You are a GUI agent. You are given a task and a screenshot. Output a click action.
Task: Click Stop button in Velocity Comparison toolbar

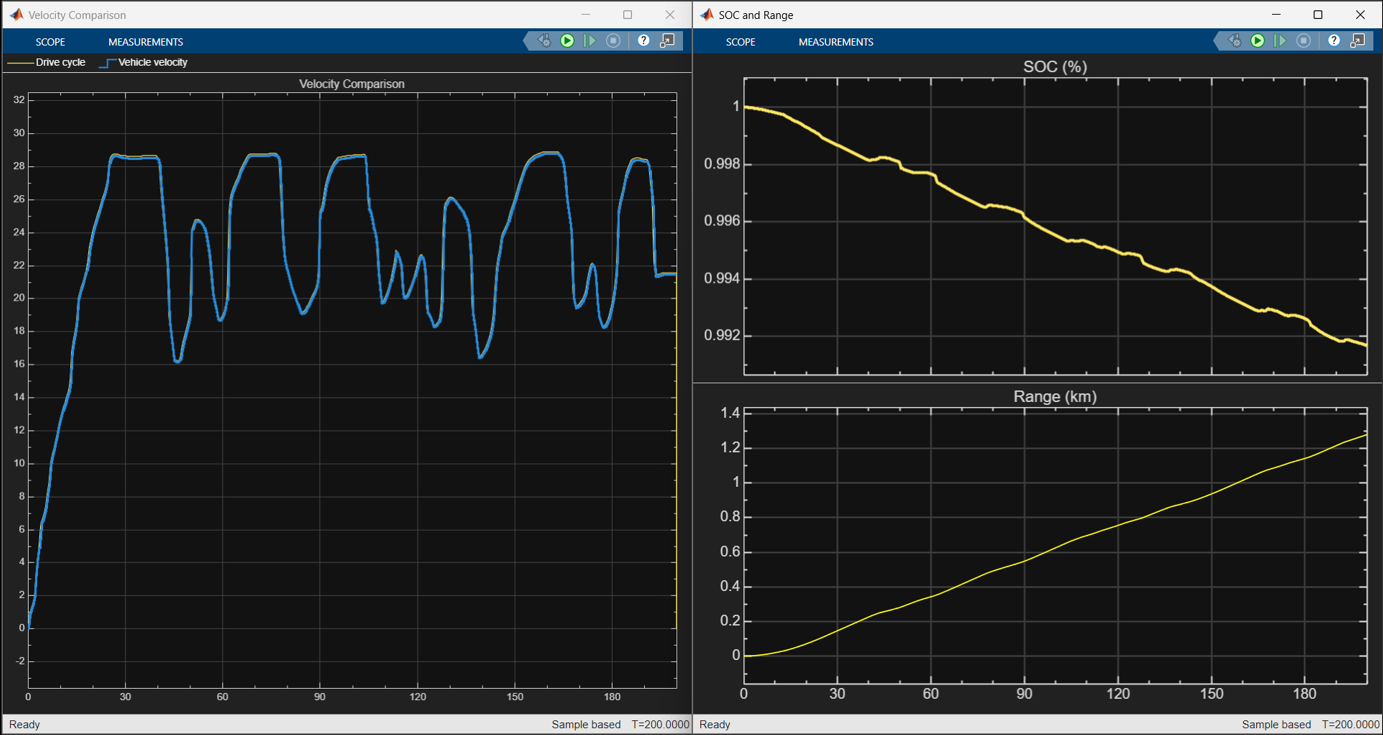[x=613, y=41]
